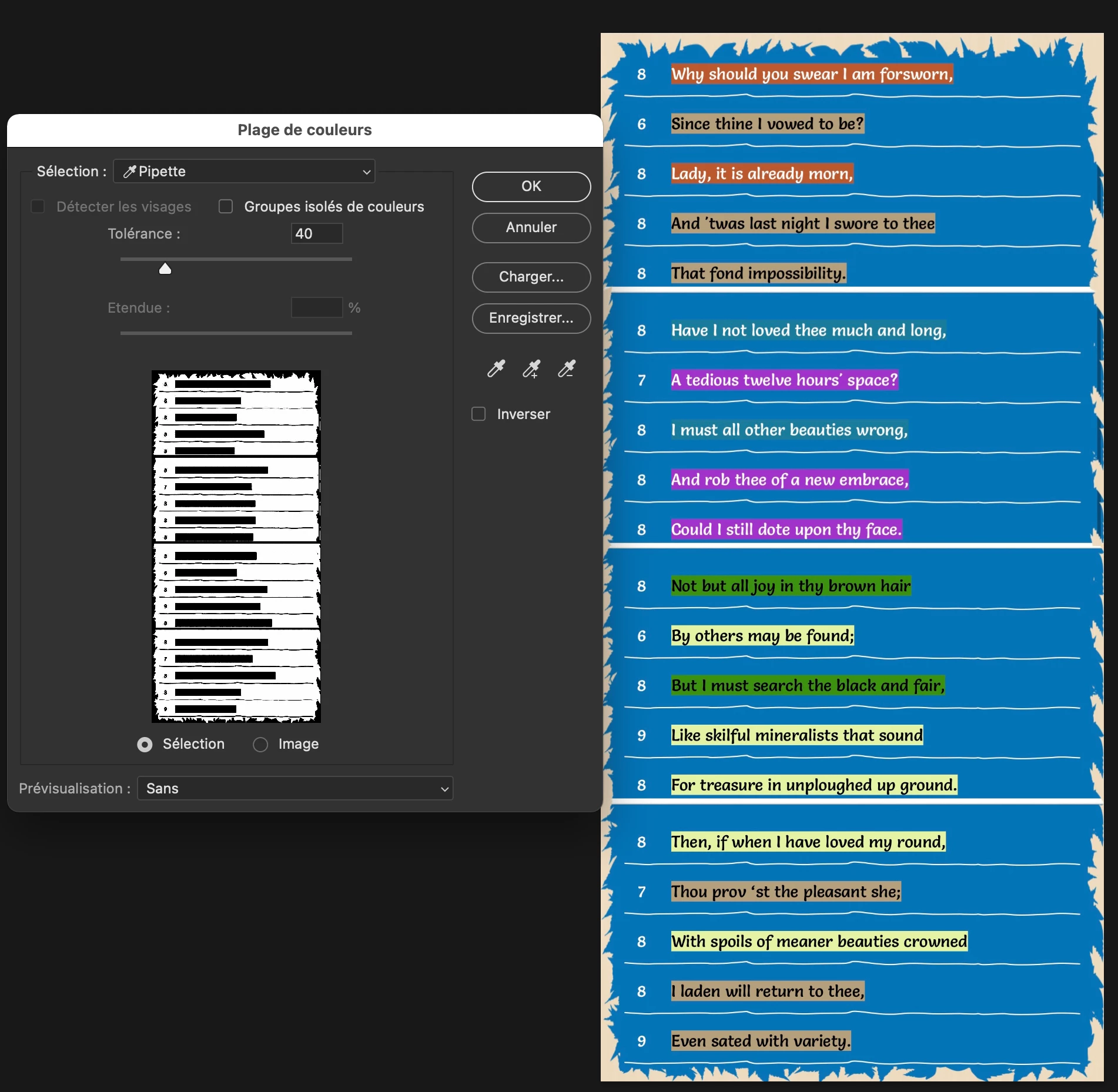
Task: Click the Etendue percentage input field
Action: [x=317, y=307]
